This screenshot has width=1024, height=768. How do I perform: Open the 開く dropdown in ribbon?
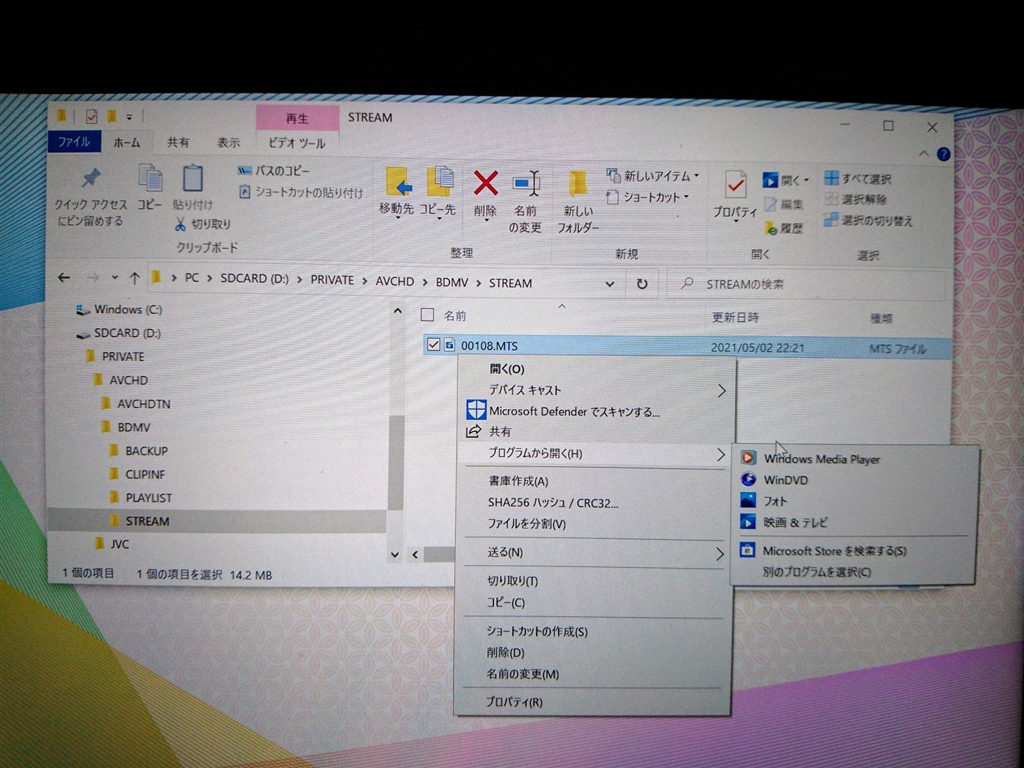point(805,180)
